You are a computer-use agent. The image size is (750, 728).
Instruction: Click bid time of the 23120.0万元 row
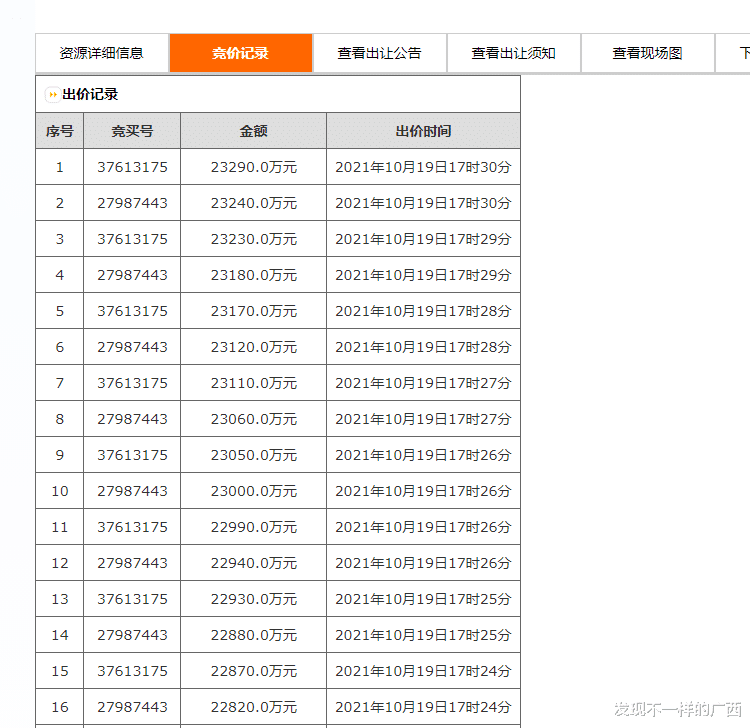(423, 347)
